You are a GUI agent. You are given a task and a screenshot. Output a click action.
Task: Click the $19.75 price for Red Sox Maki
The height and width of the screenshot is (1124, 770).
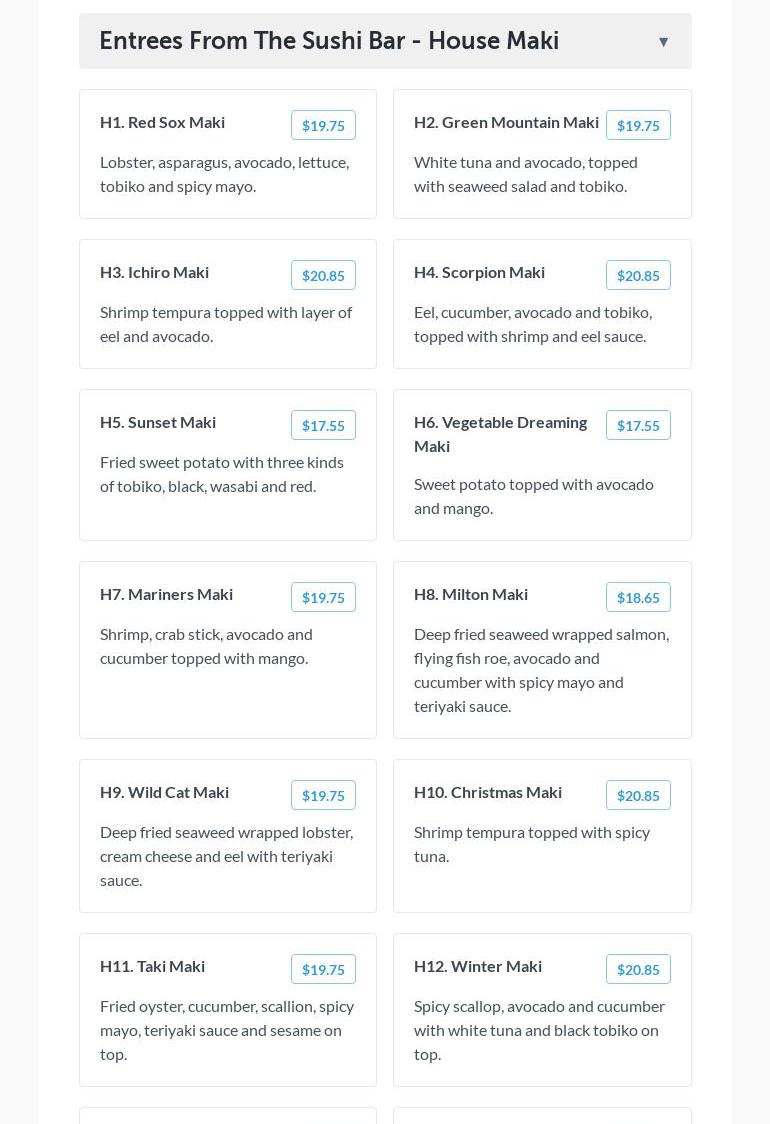[323, 125]
